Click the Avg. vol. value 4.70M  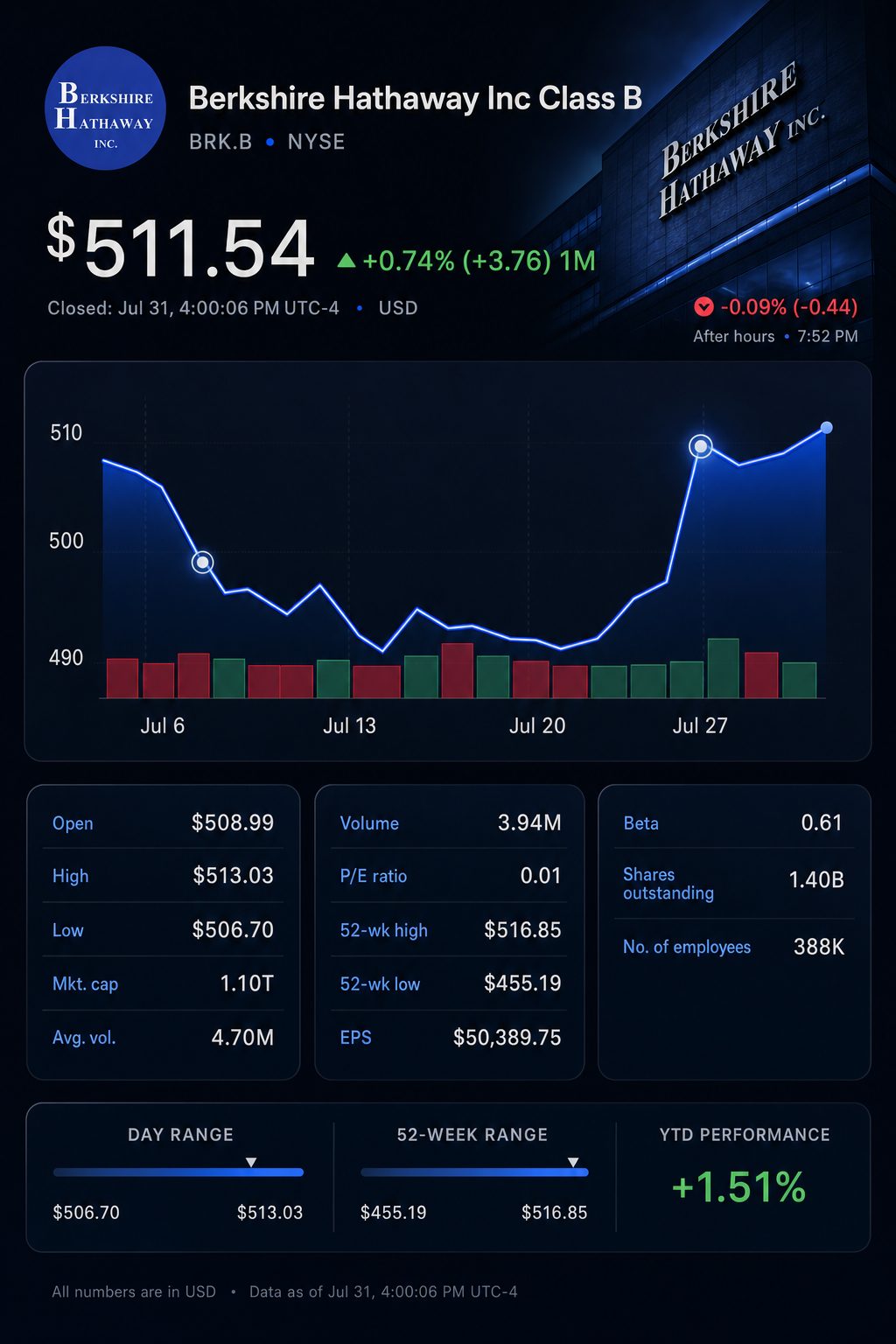click(242, 1038)
